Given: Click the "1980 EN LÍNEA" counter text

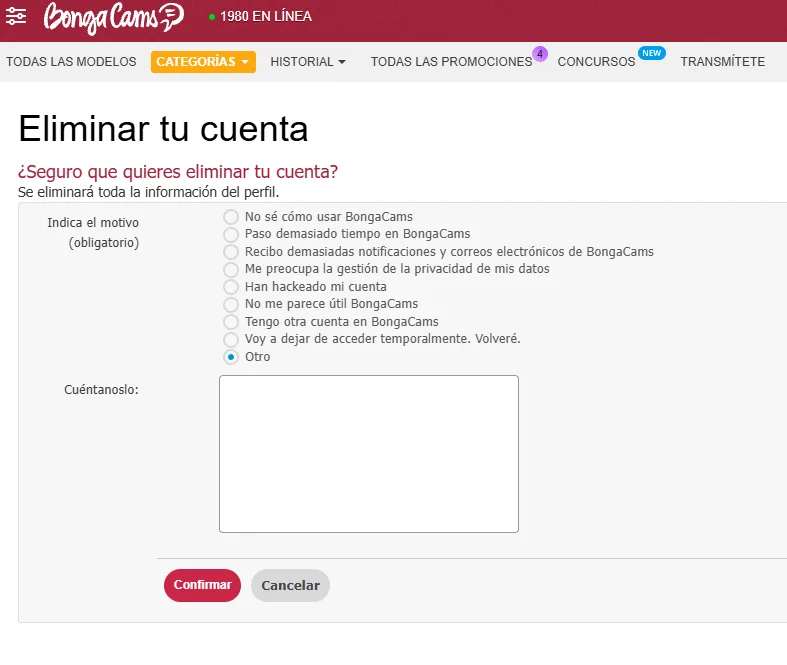Looking at the screenshot, I should (x=266, y=17).
